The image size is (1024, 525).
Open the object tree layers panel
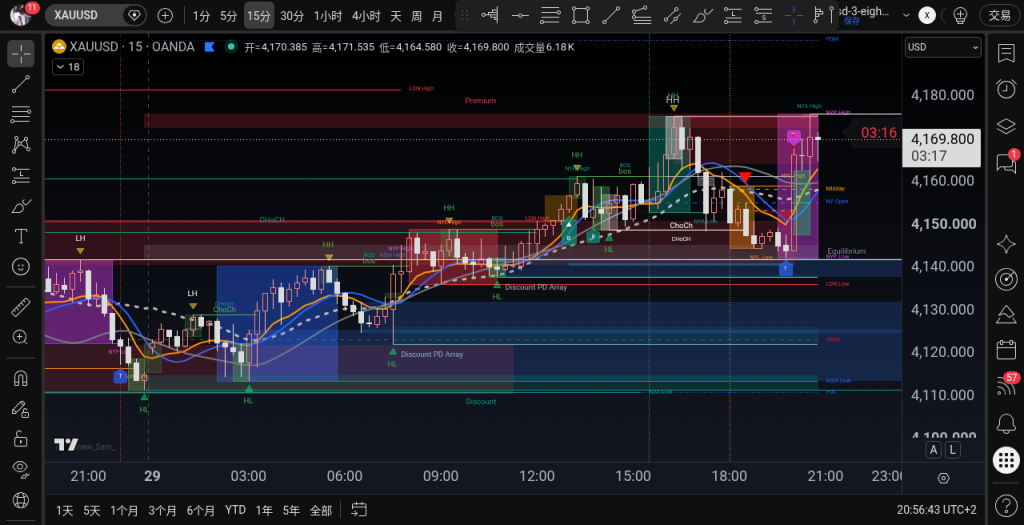(1006, 125)
